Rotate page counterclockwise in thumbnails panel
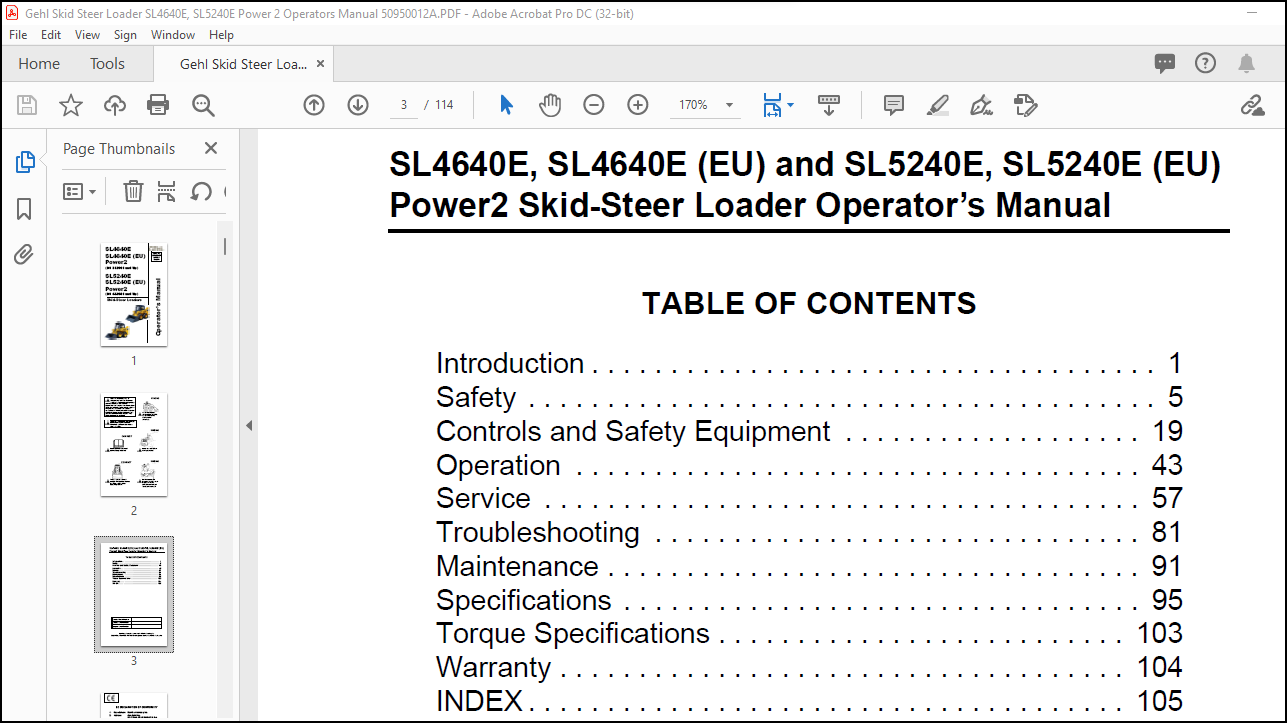Screen dimensions: 1287x723 click(x=201, y=191)
